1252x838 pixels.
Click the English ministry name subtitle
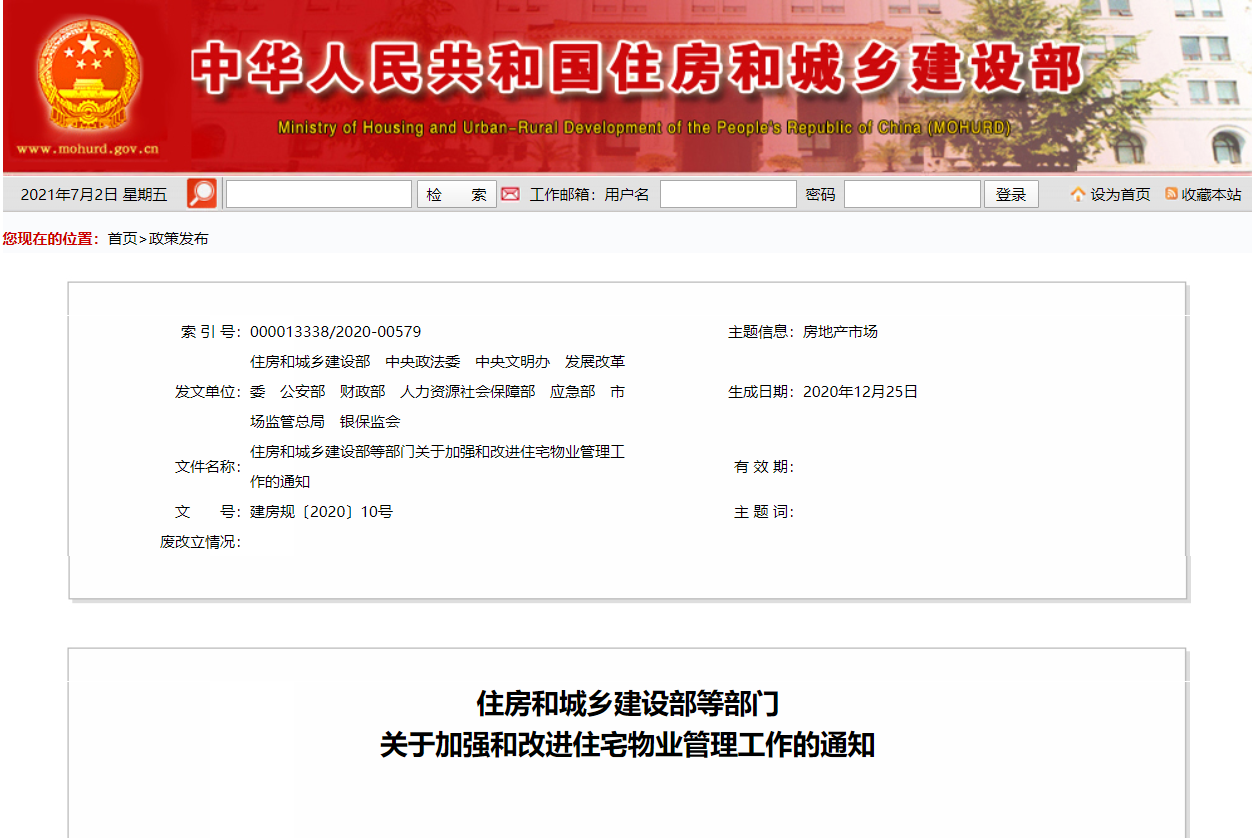point(644,128)
